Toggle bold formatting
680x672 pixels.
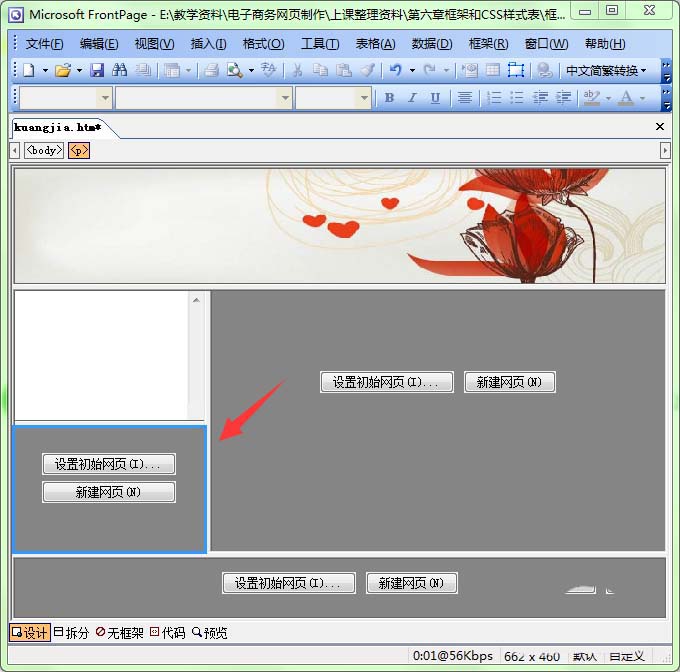point(389,98)
